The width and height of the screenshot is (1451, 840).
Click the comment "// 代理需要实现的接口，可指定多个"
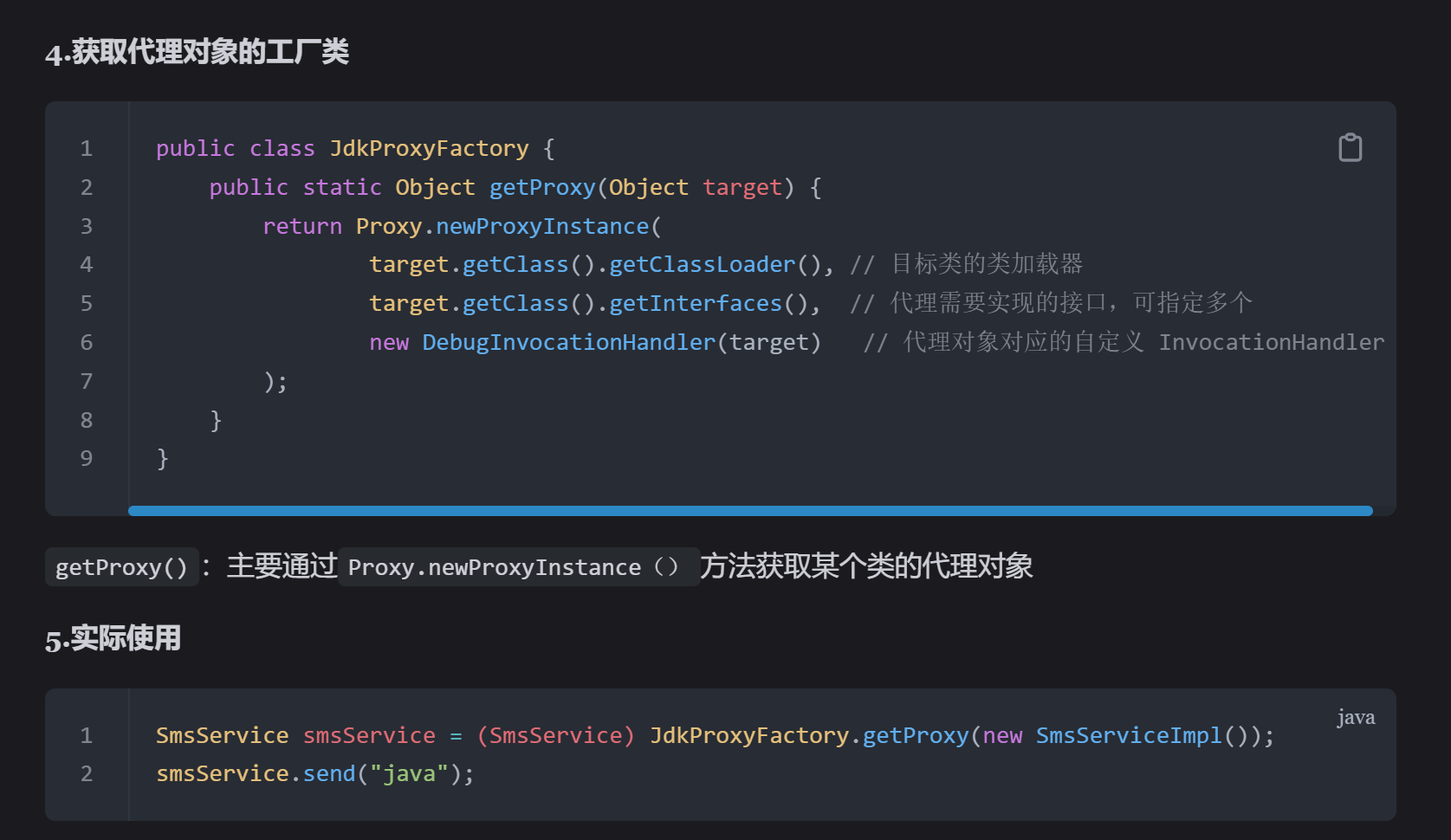[x=1051, y=303]
